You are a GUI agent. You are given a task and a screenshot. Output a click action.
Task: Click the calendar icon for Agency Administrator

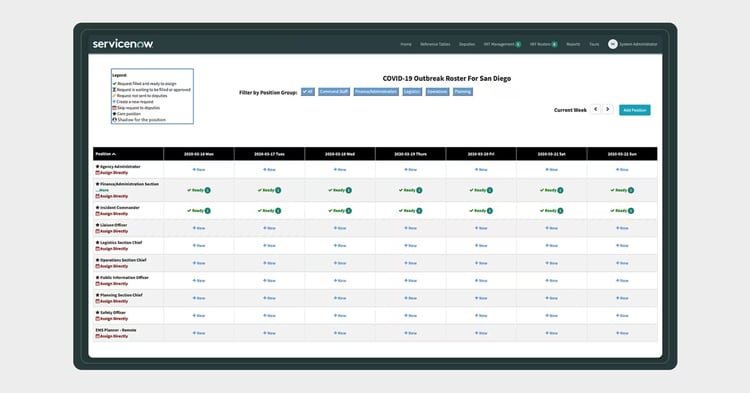[98, 173]
